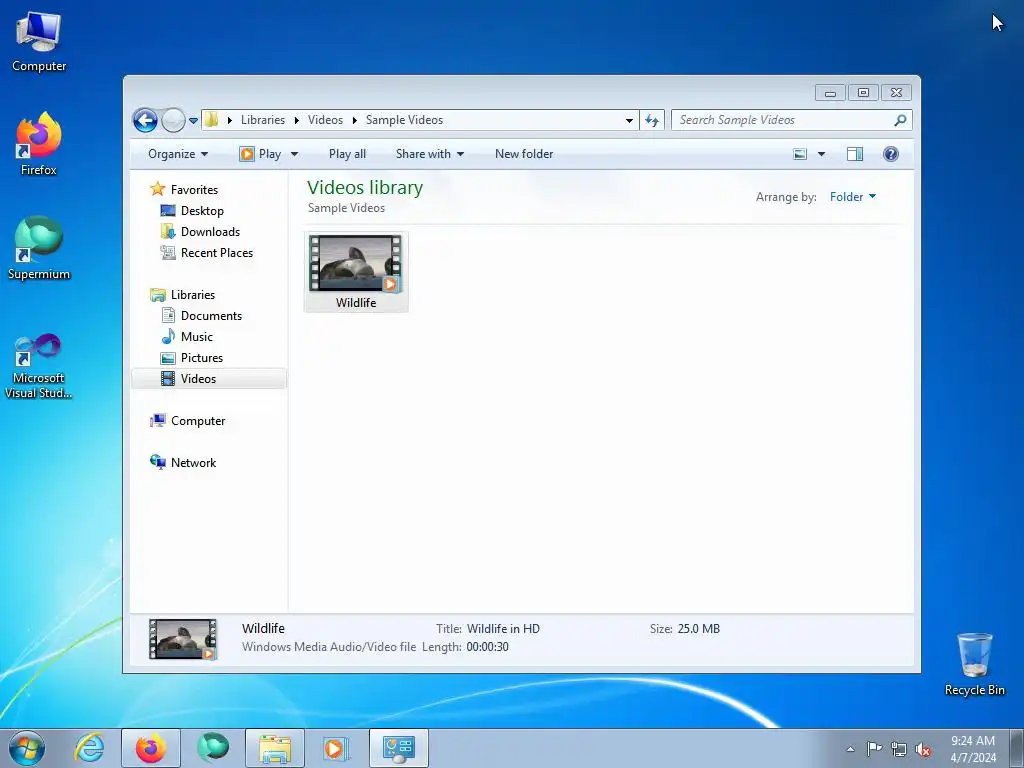The height and width of the screenshot is (768, 1024).
Task: Show hidden tray icons
Action: click(x=850, y=749)
